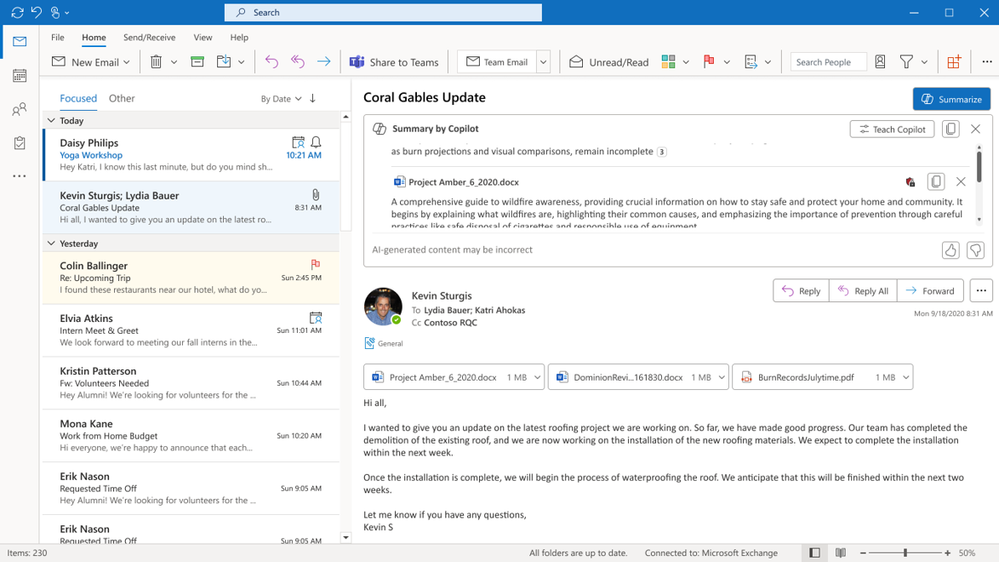Collapse the Today message group
999x562 pixels.
tap(51, 121)
